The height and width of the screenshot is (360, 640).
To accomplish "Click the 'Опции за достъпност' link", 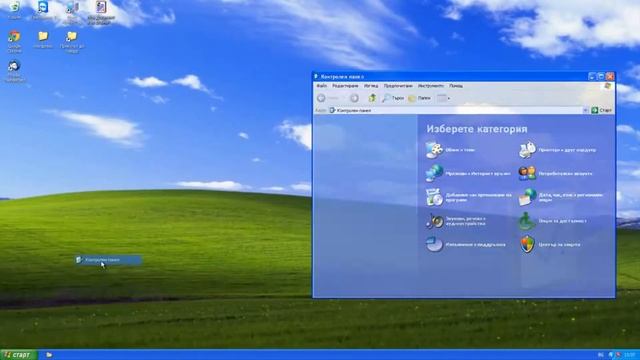I will (x=562, y=221).
